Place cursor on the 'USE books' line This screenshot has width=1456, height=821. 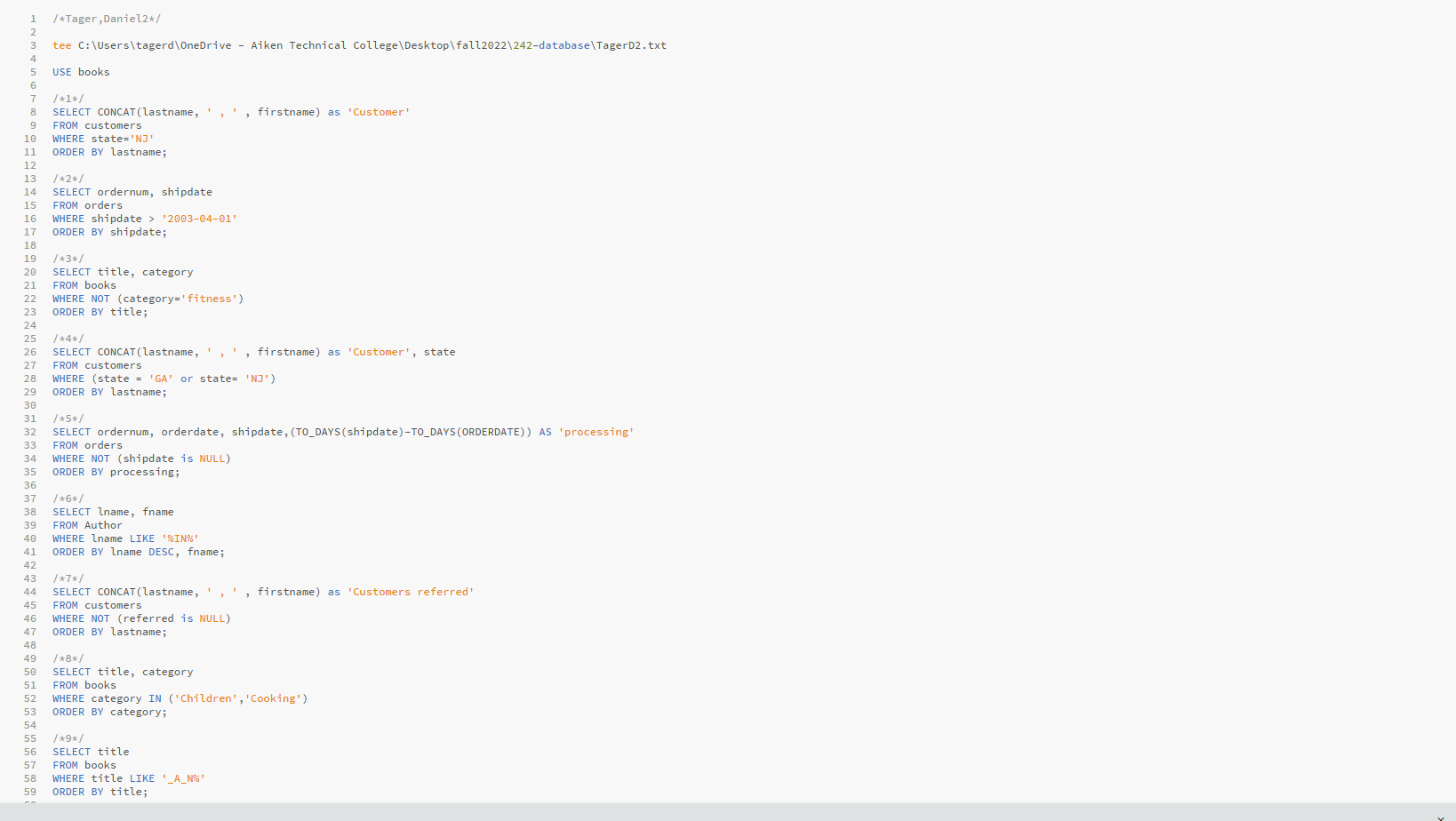(81, 72)
